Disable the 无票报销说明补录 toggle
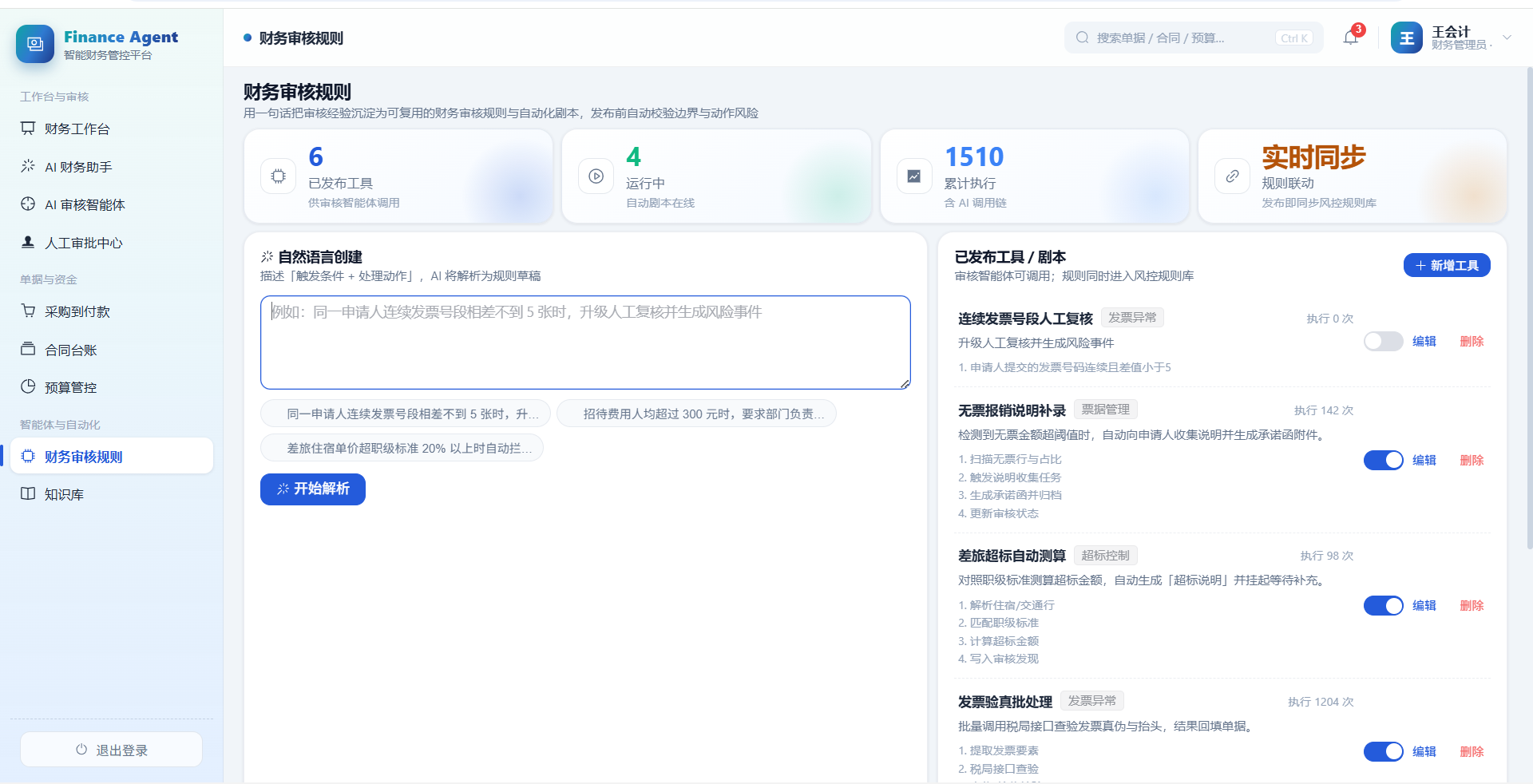Viewport: 1533px width, 784px height. (x=1383, y=461)
